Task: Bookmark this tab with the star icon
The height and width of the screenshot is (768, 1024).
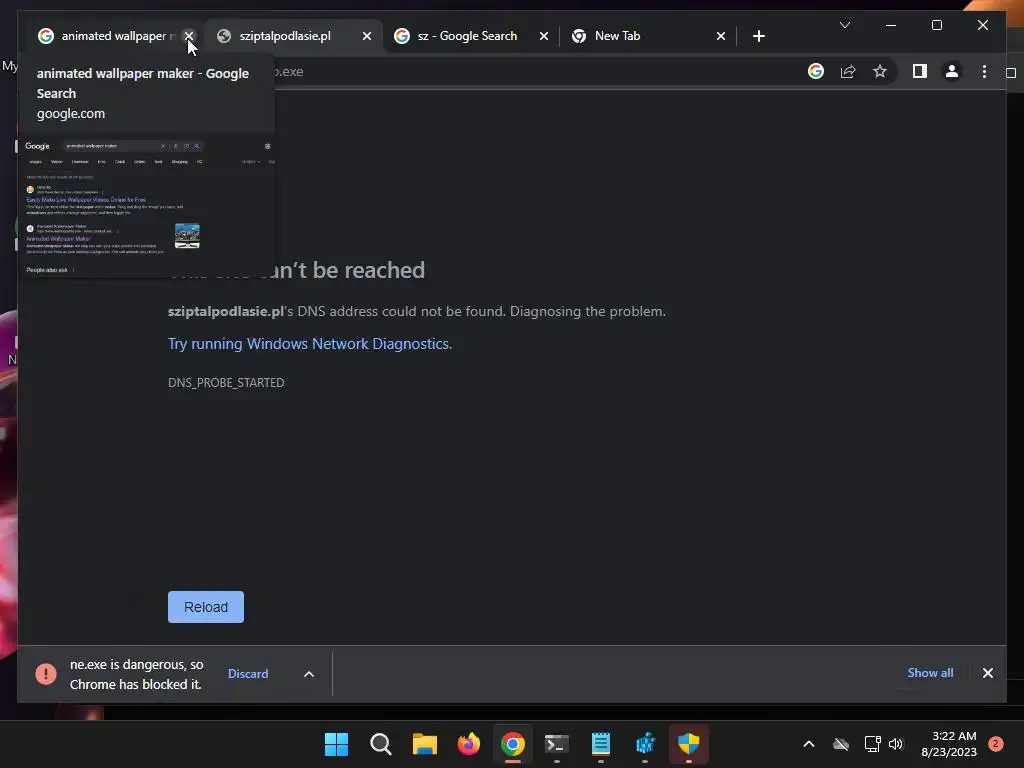Action: click(x=880, y=71)
